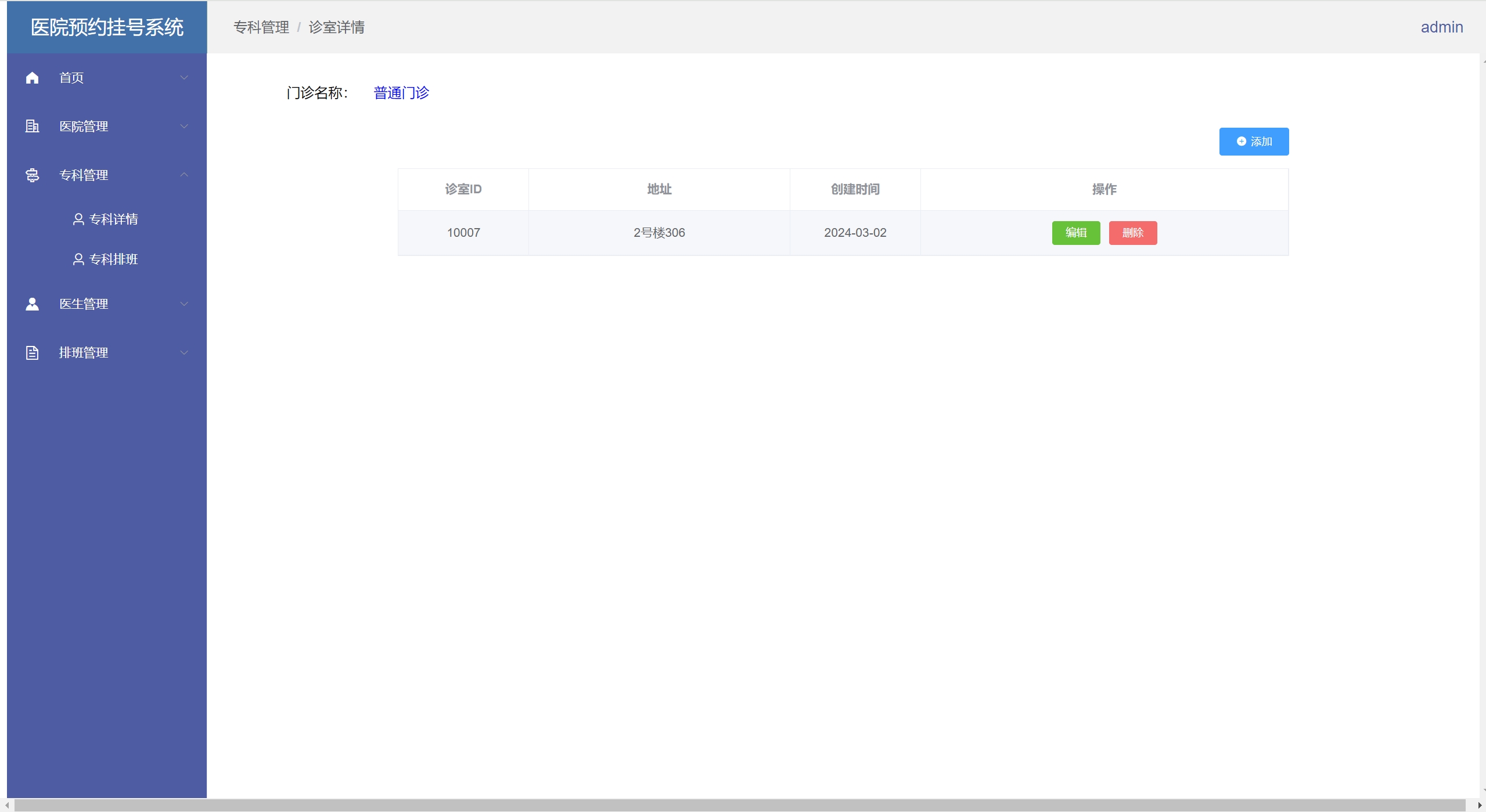Collapse the 专科管理 submenu chevron

184,175
